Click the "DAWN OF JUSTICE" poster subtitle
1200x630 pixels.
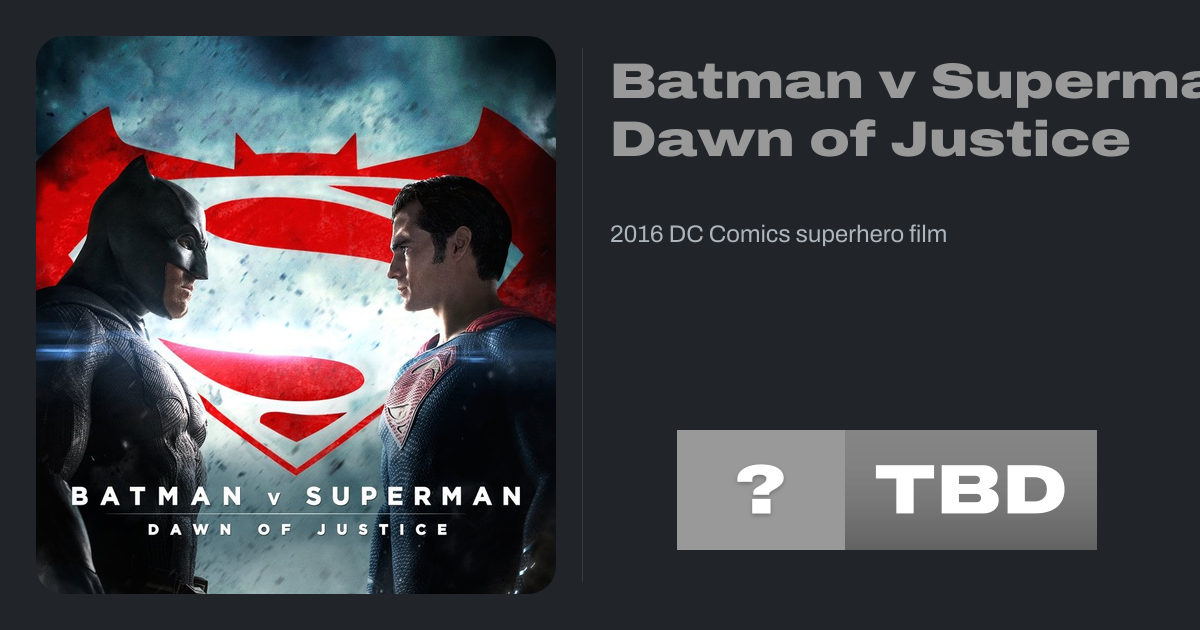click(298, 529)
